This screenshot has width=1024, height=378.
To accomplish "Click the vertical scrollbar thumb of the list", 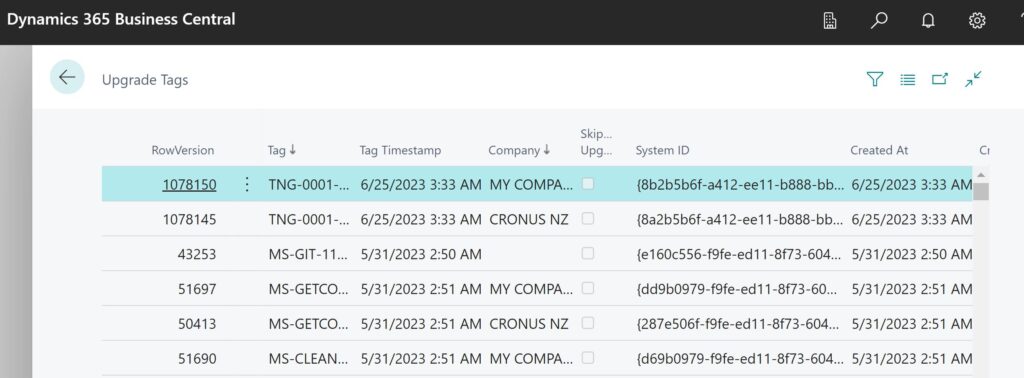I will 980,191.
